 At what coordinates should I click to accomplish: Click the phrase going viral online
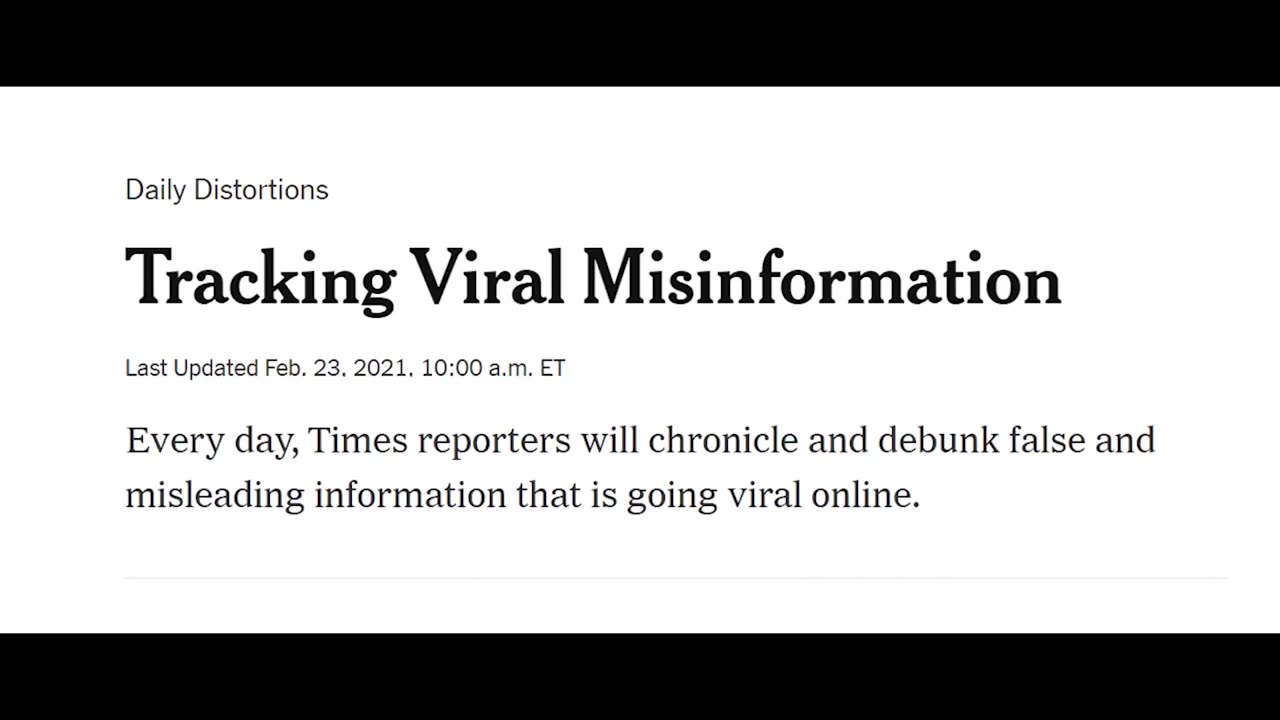[x=773, y=496]
